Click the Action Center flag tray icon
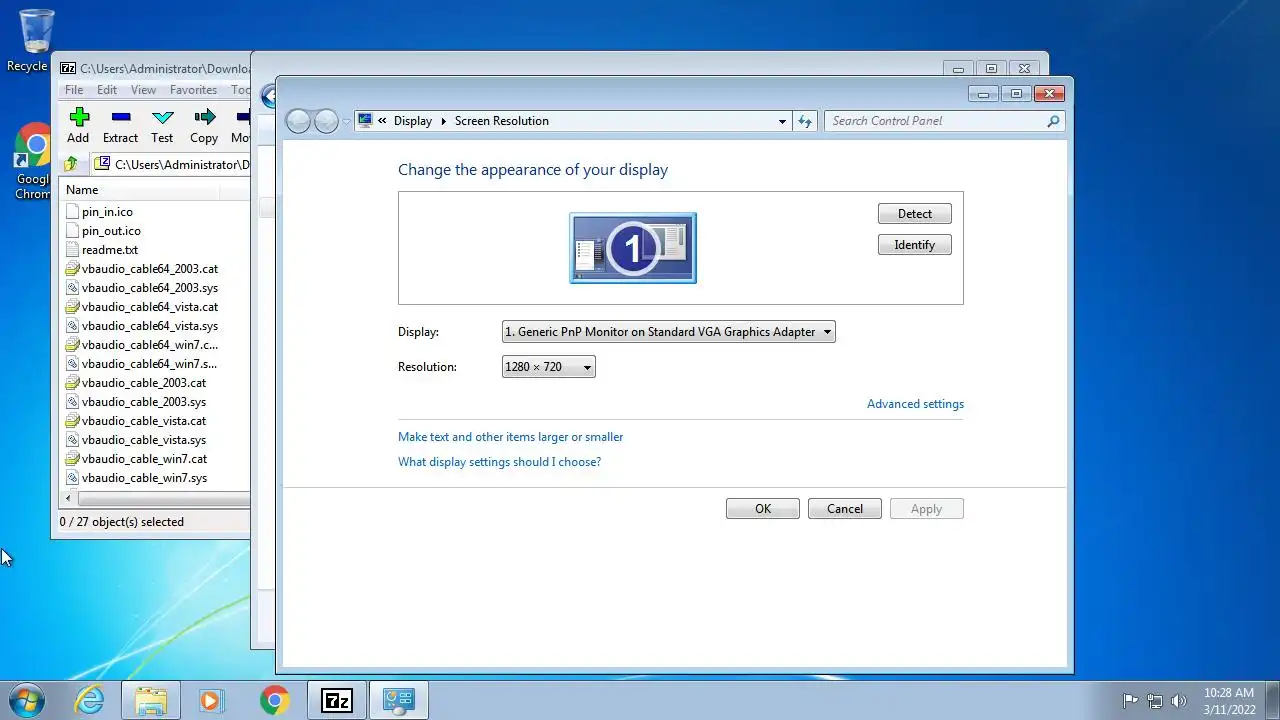Viewport: 1280px width, 720px height. click(1130, 701)
